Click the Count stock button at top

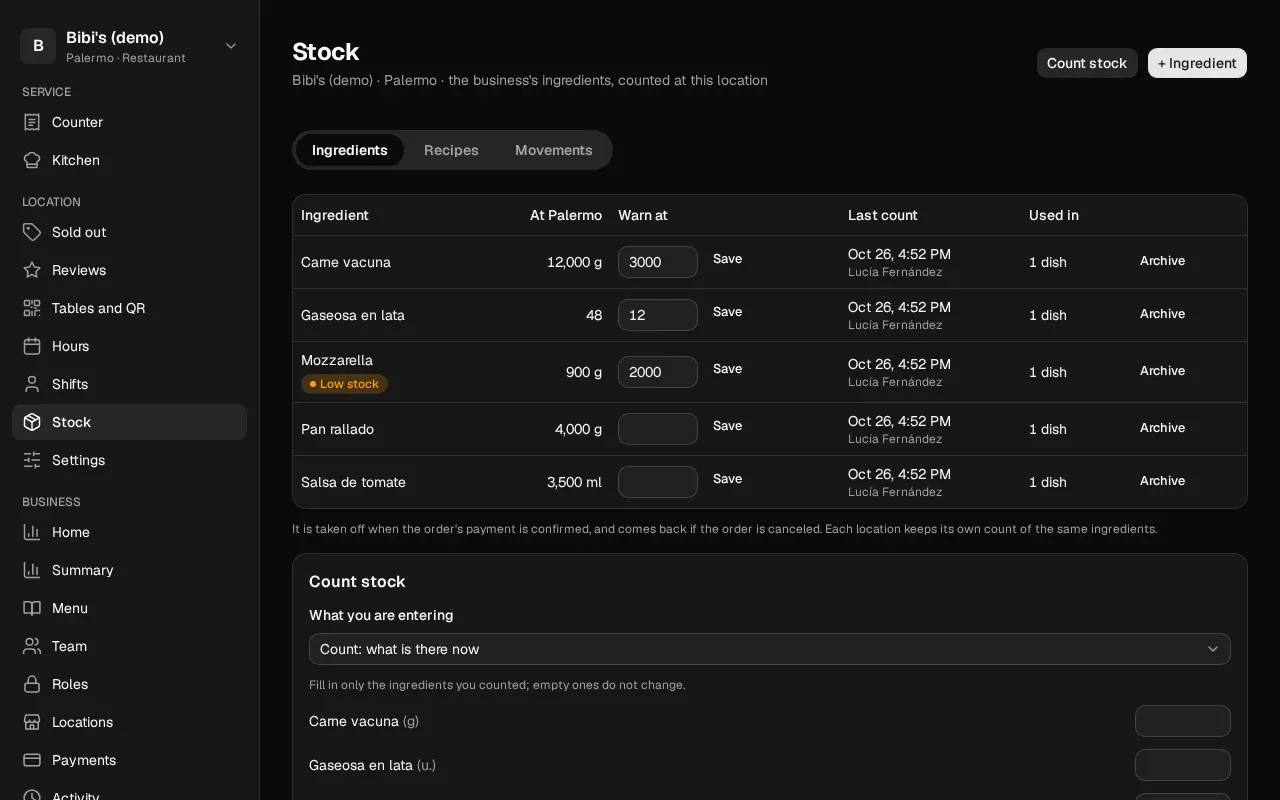click(1087, 63)
